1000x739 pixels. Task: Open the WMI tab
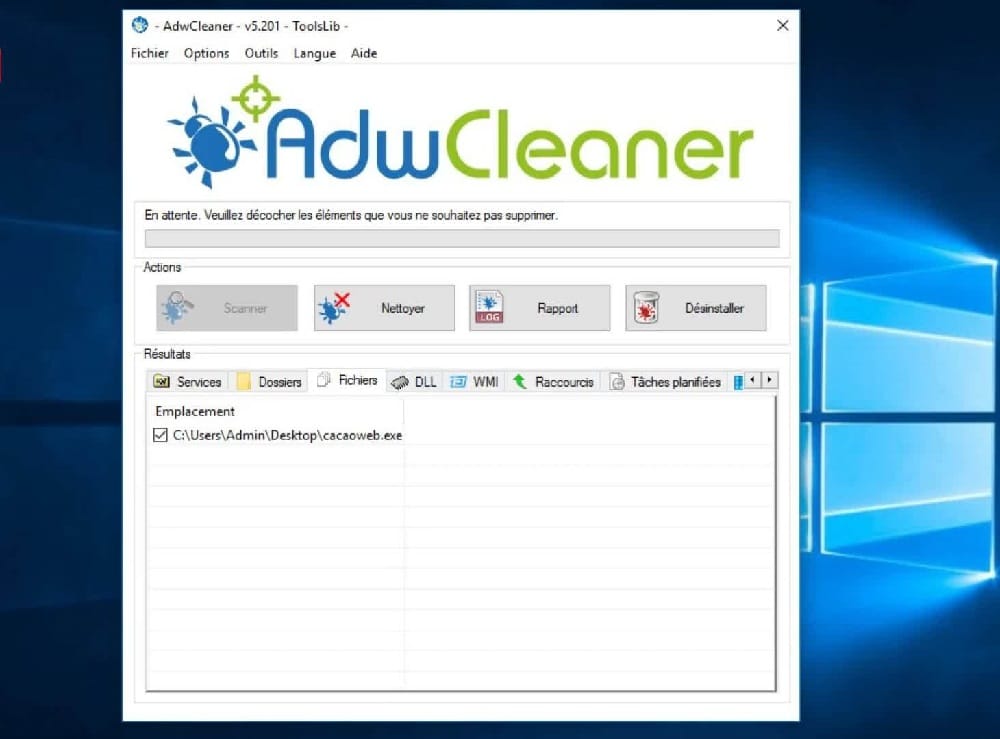tap(474, 381)
